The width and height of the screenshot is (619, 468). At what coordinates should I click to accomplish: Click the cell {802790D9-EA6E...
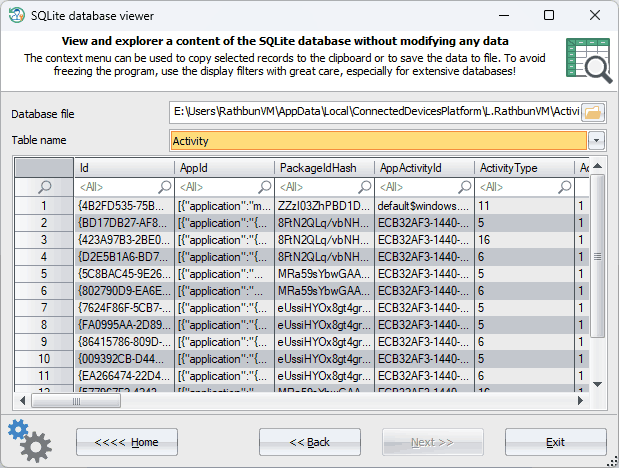[124, 291]
